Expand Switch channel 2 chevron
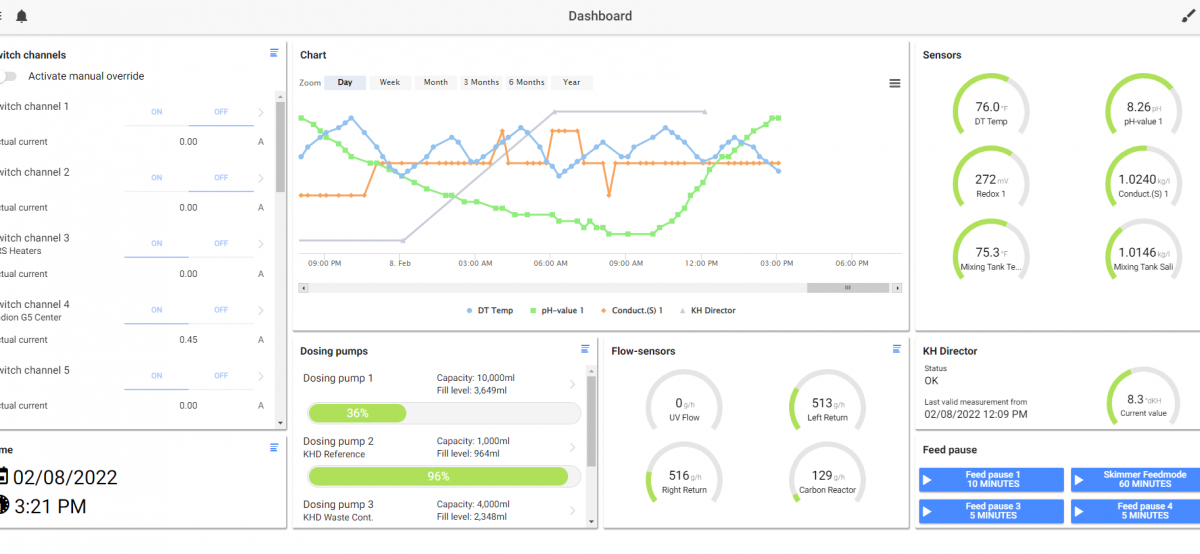This screenshot has width=1200, height=554. point(261,178)
